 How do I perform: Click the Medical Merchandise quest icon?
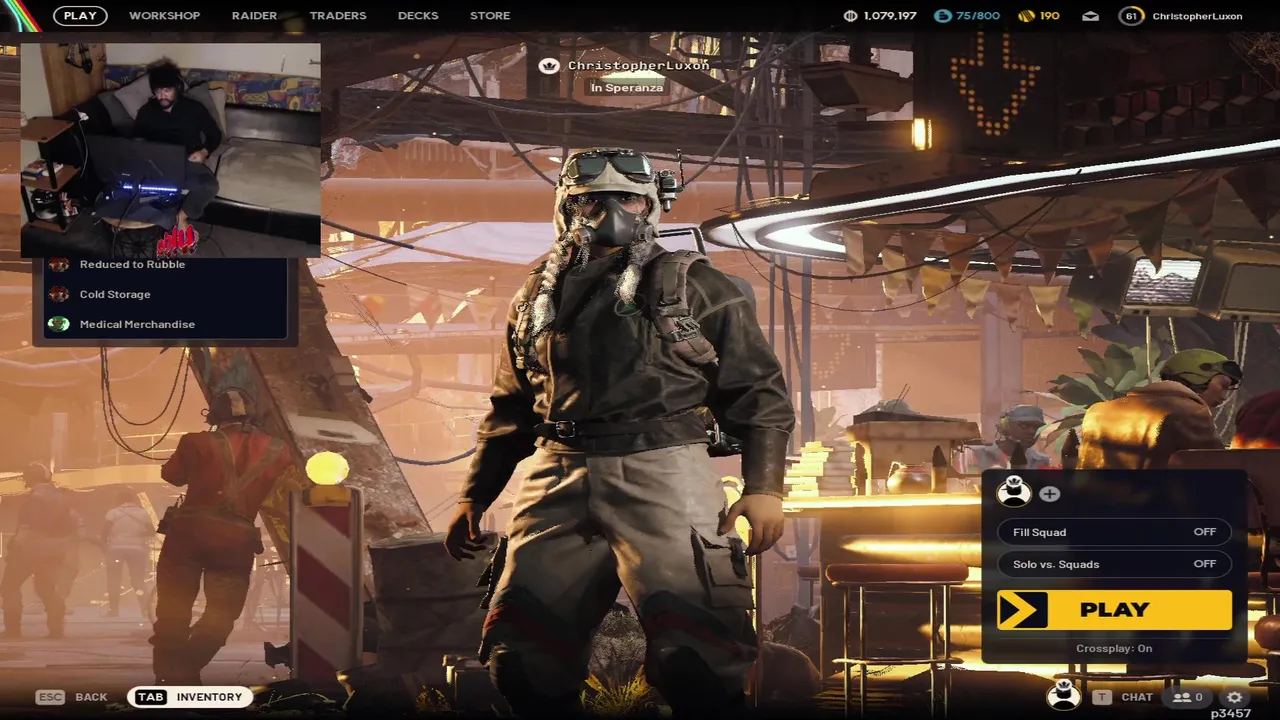59,324
